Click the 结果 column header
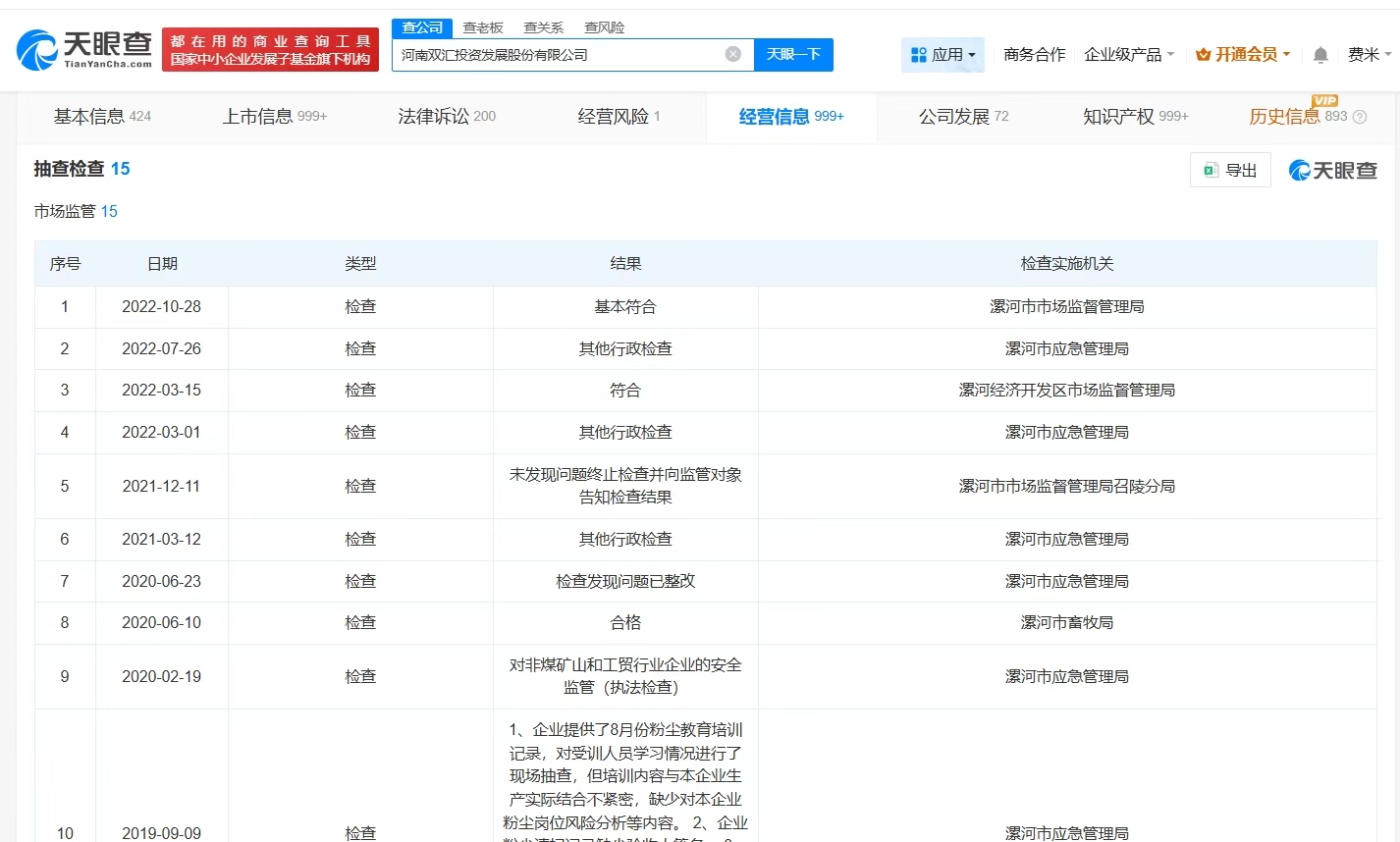This screenshot has width=1400, height=842. (625, 264)
